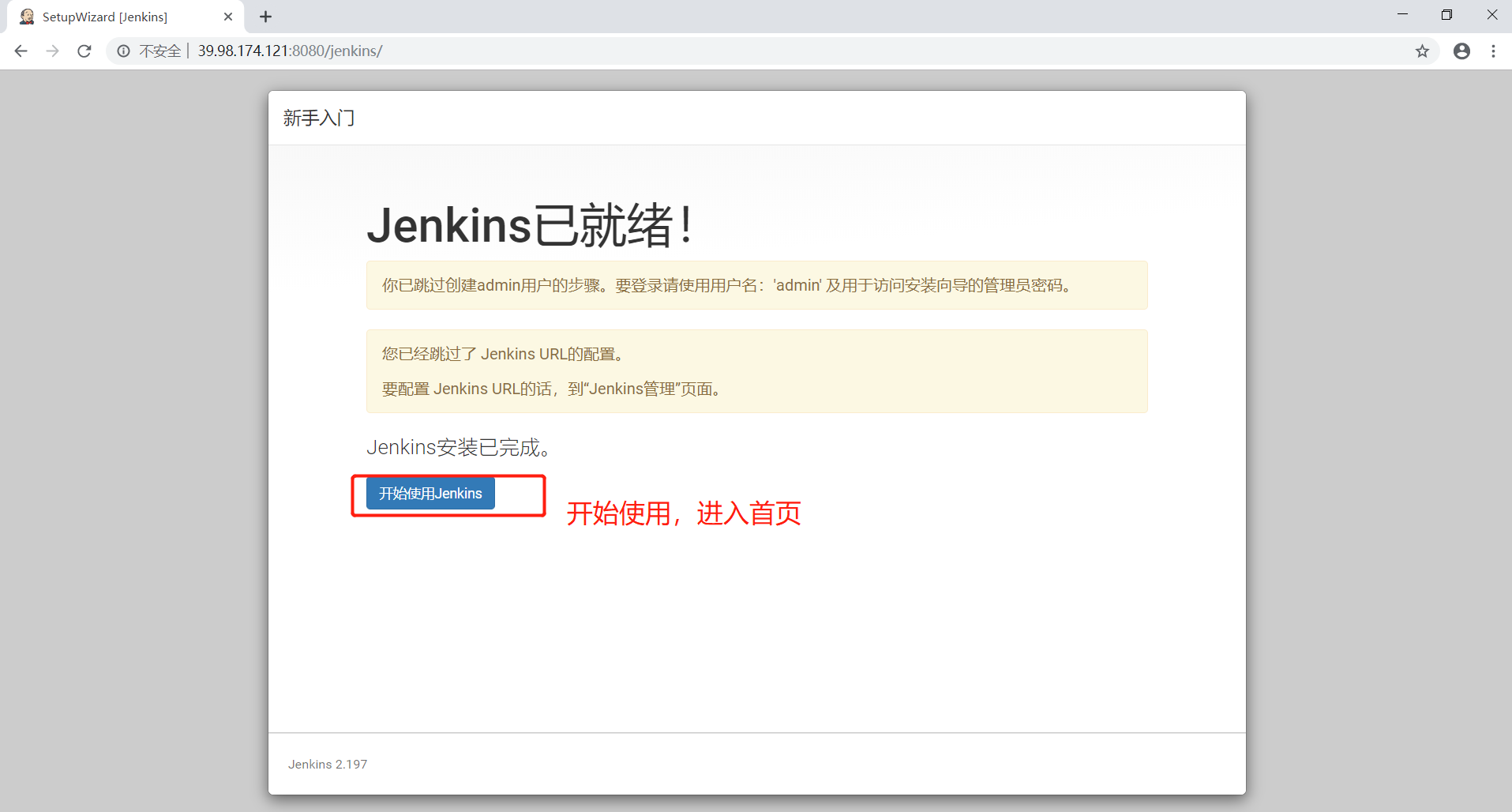This screenshot has height=812, width=1512.
Task: Restore down the Chrome window
Action: pos(1446,15)
